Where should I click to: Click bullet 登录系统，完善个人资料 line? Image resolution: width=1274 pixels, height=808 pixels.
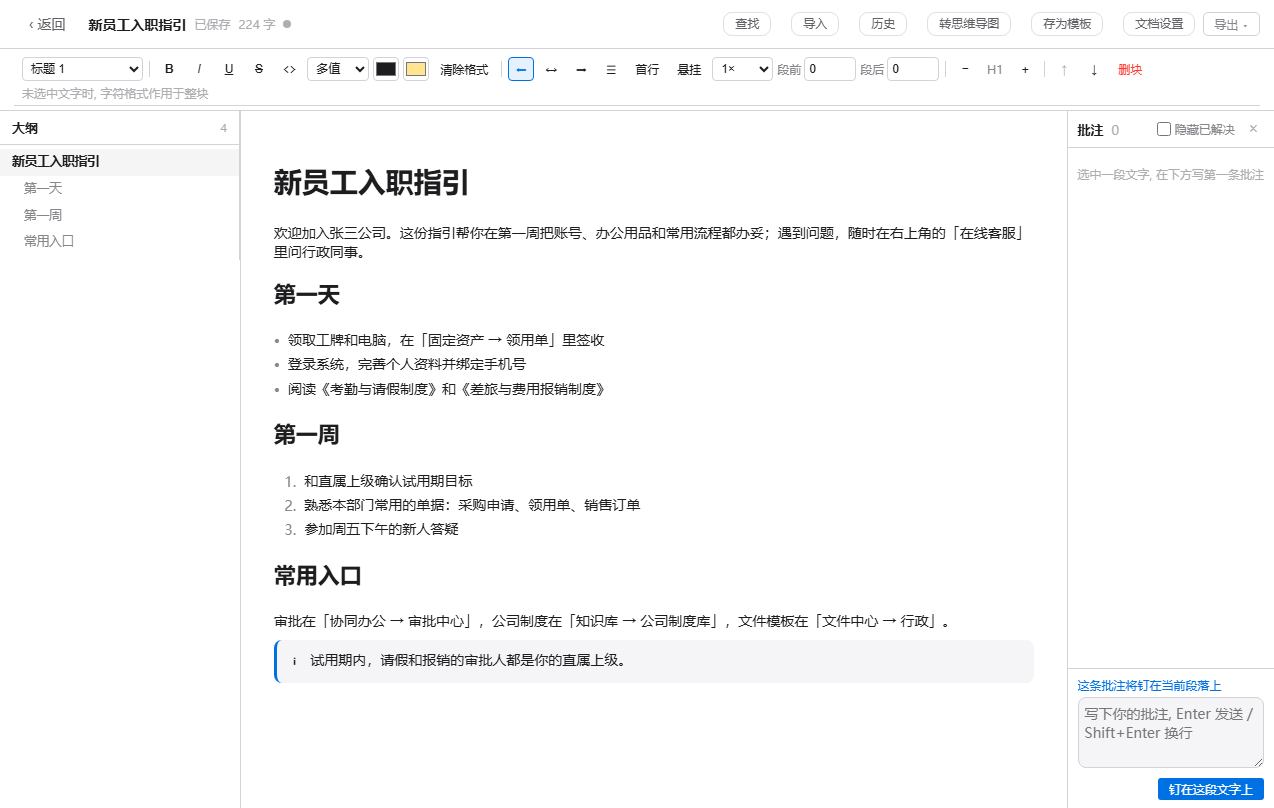pyautogui.click(x=407, y=364)
